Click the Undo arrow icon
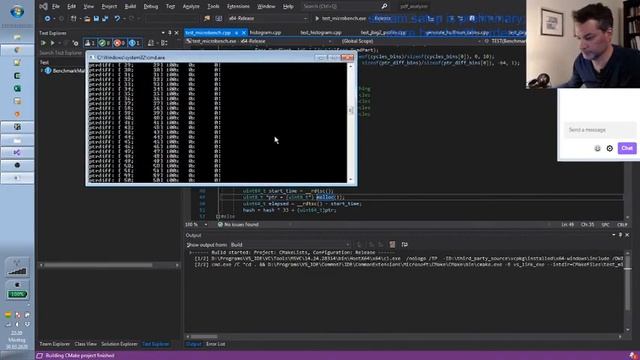The image size is (640, 360). pyautogui.click(x=118, y=18)
